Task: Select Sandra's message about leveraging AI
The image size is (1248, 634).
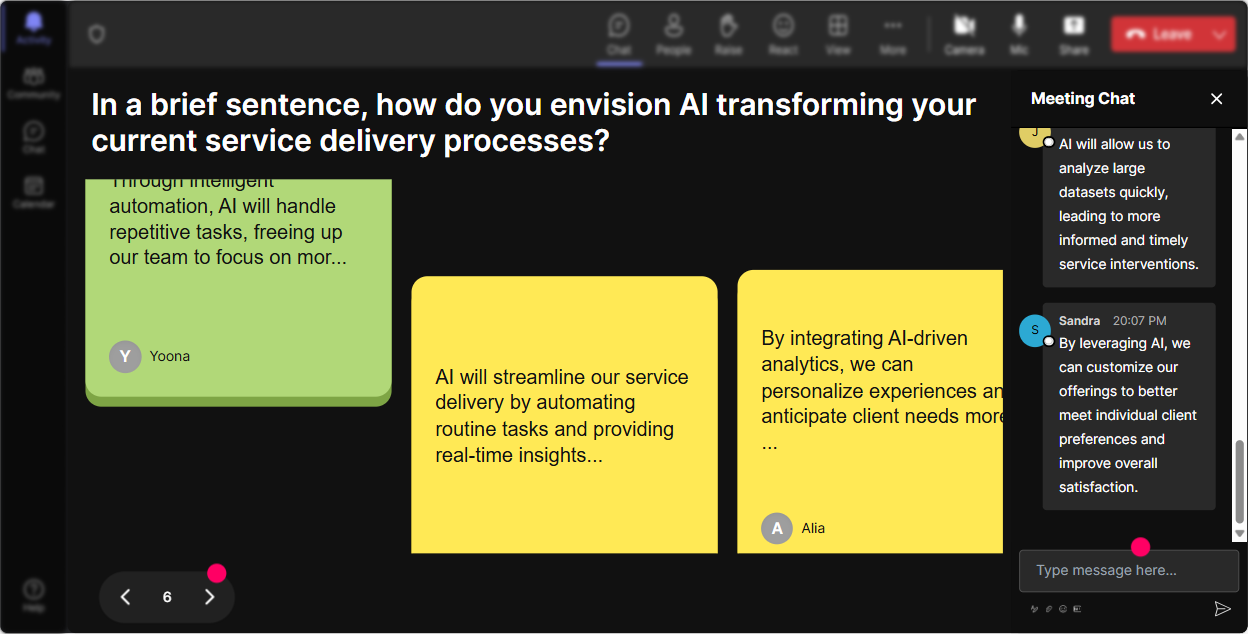Action: 1129,406
